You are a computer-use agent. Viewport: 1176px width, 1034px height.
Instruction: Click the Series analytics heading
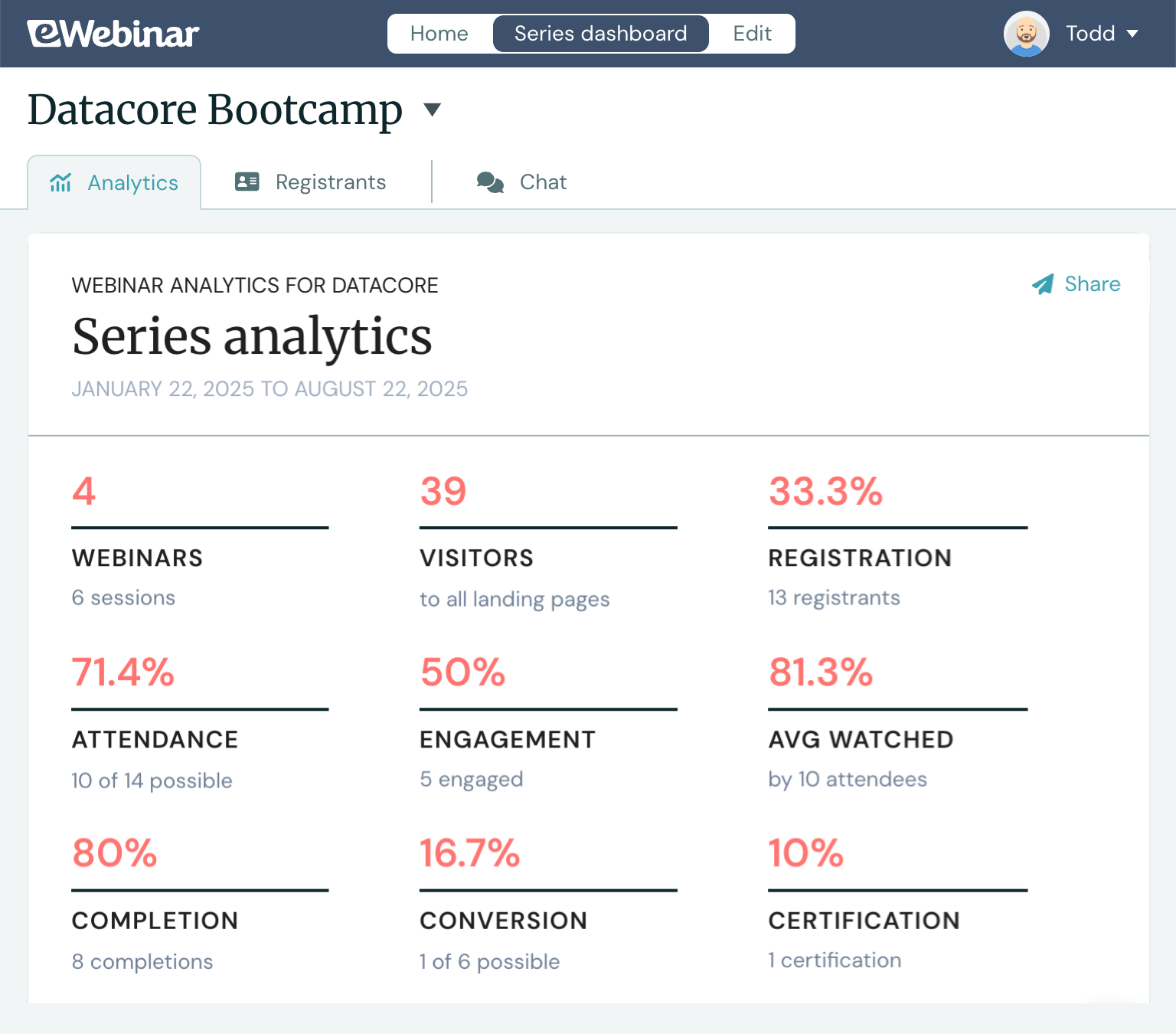click(252, 337)
